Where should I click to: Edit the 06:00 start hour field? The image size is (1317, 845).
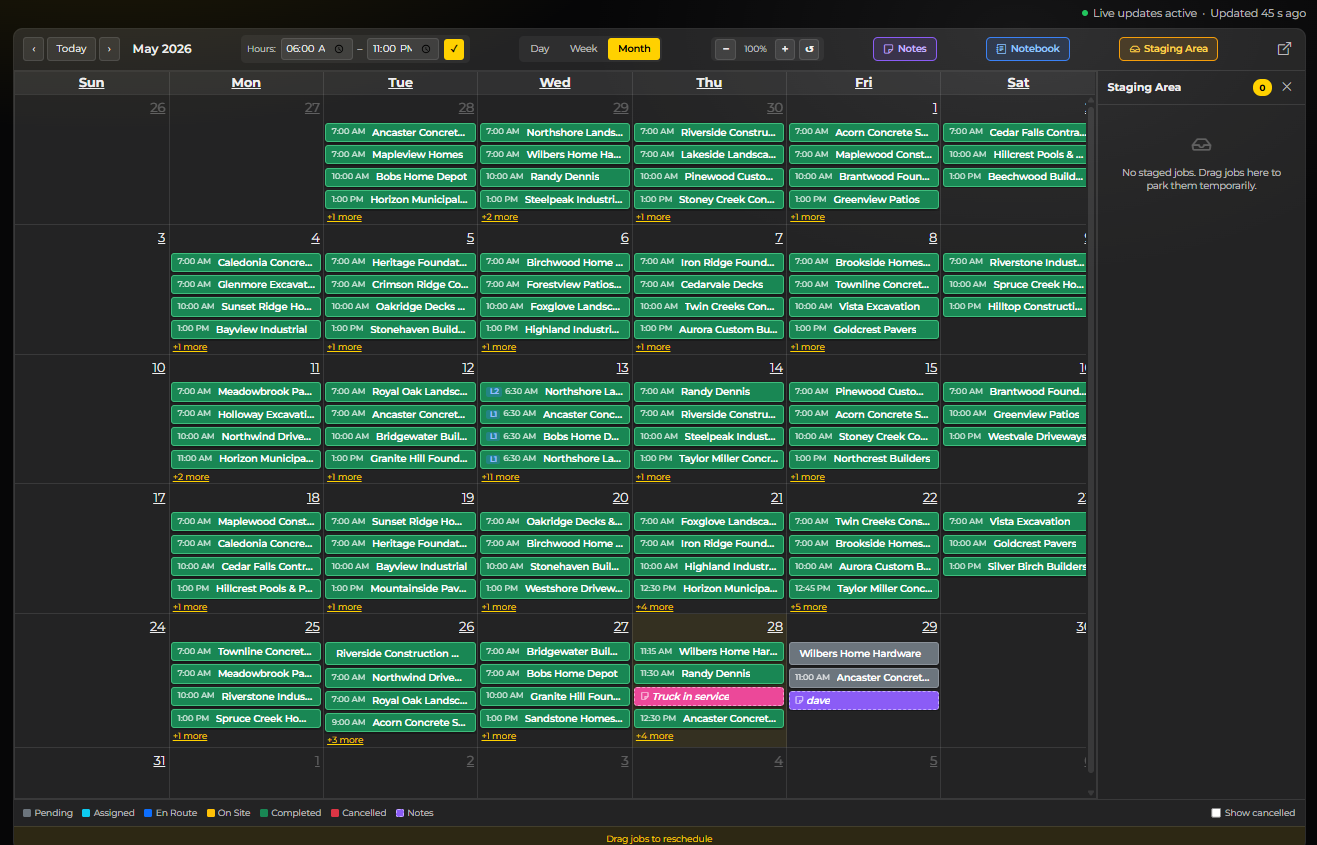316,49
